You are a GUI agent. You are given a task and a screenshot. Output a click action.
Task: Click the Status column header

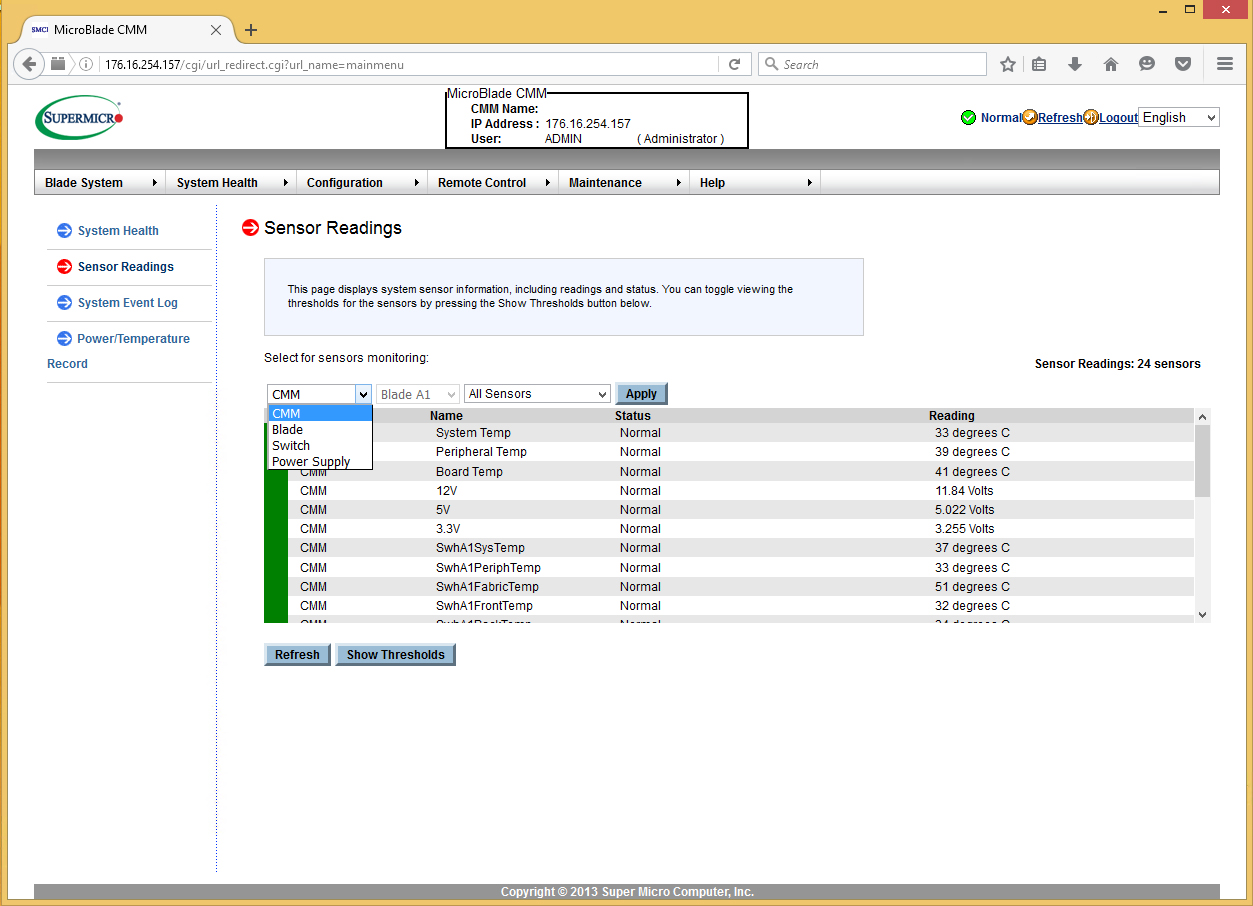[x=633, y=416]
